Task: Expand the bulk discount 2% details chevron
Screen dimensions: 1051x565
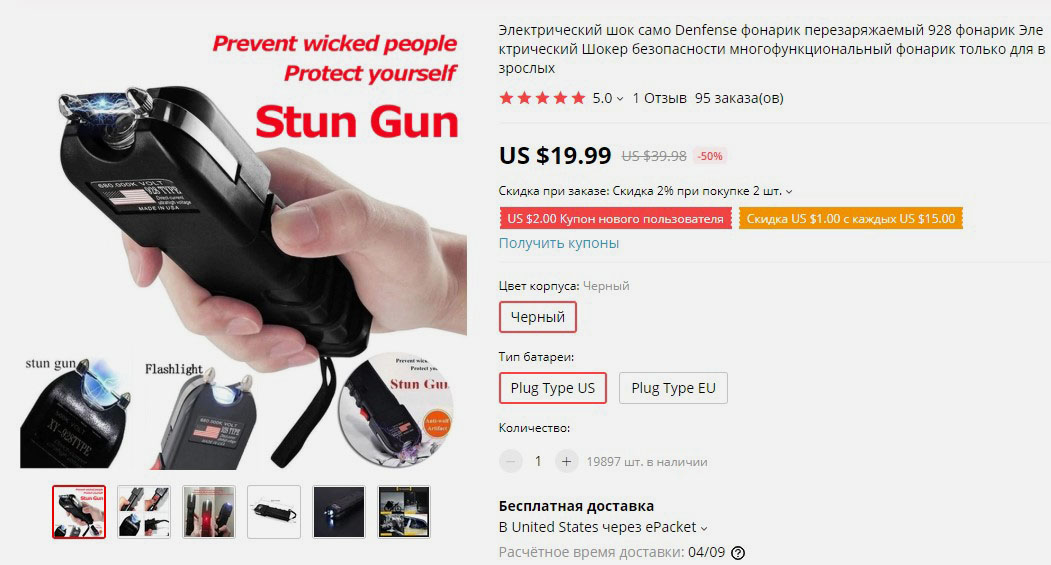Action: tap(789, 192)
